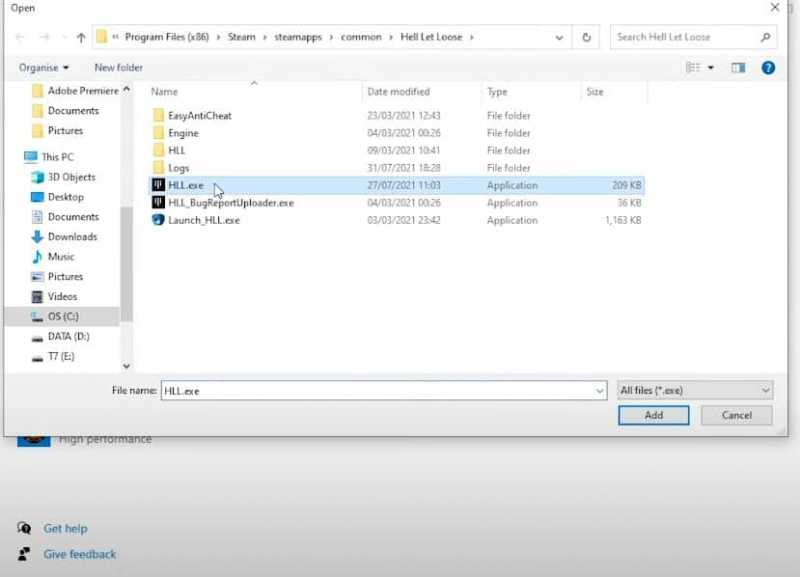This screenshot has height=577, width=800.
Task: Click the chevron after Hell Let Loose
Action: [x=471, y=37]
